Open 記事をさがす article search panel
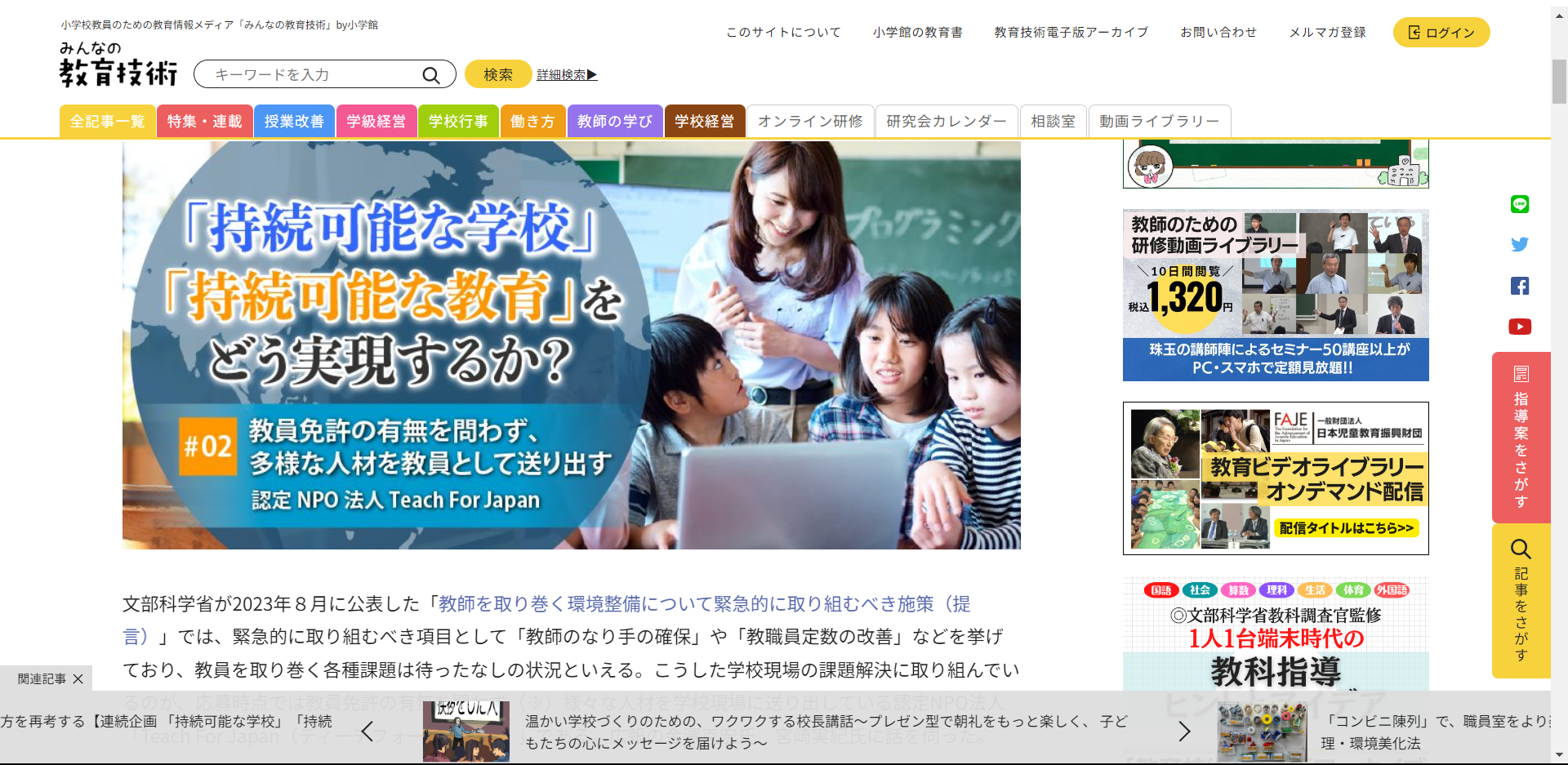This screenshot has width=1568, height=765. pos(1520,602)
